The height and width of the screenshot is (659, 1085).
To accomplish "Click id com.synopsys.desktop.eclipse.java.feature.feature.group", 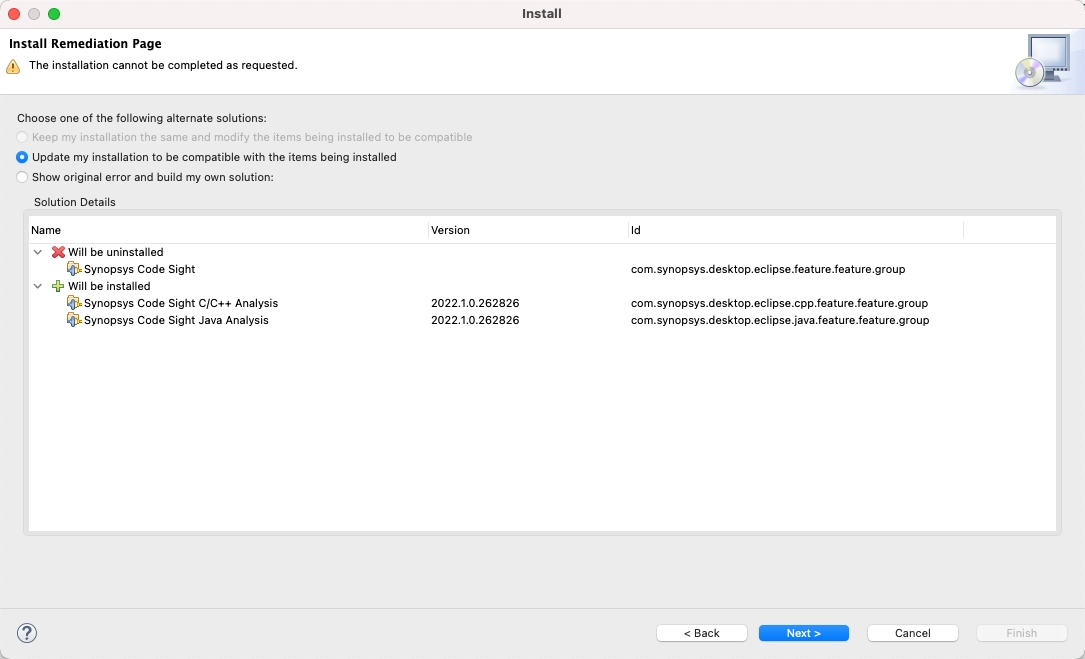I will [780, 320].
